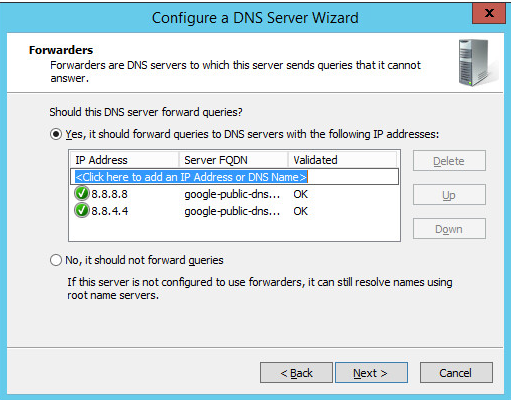Click green validation check icon for 8.8.4.4
Viewport: 511px width, 400px height.
(82, 211)
